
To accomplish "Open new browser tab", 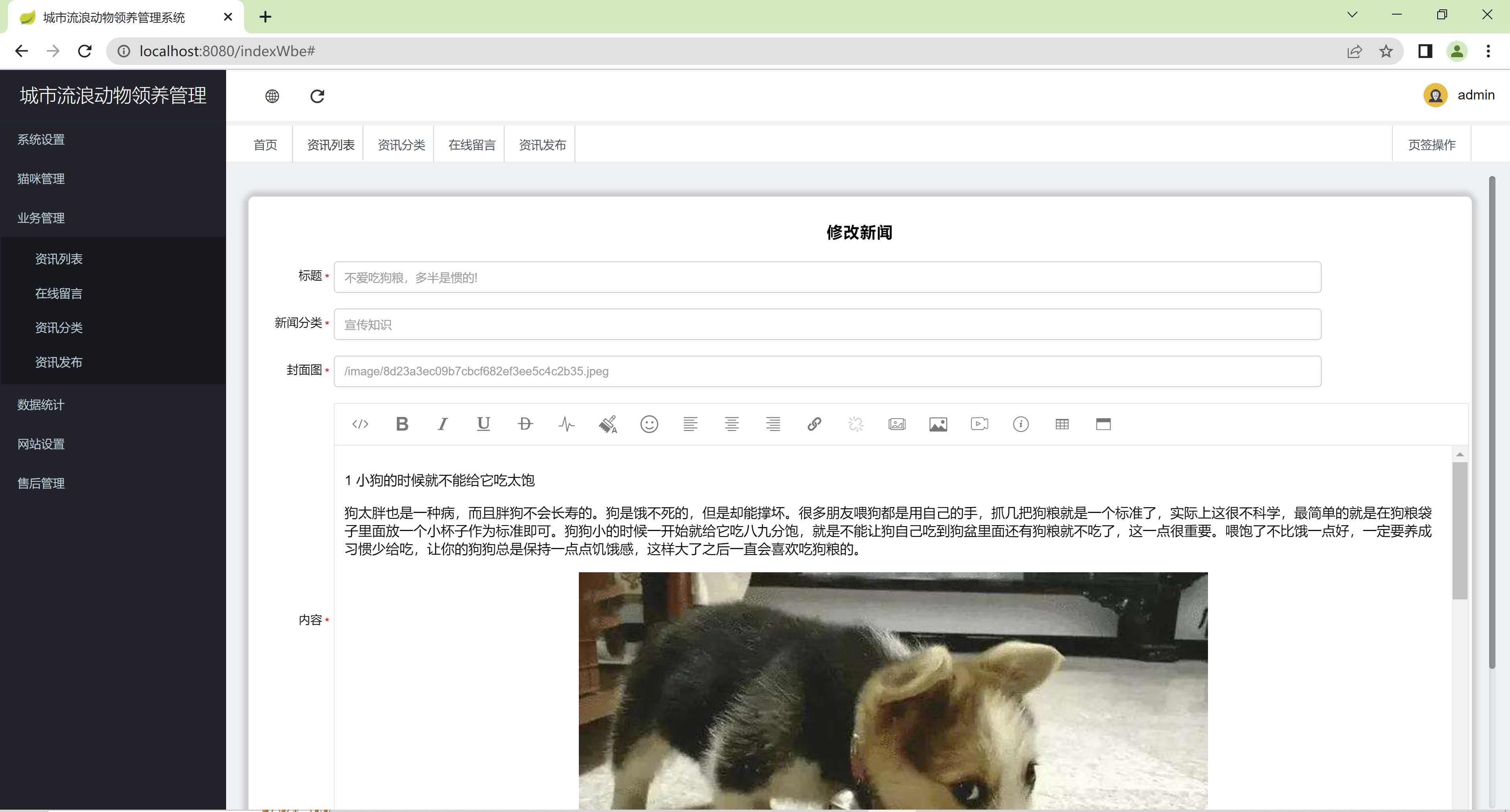I will 265,17.
